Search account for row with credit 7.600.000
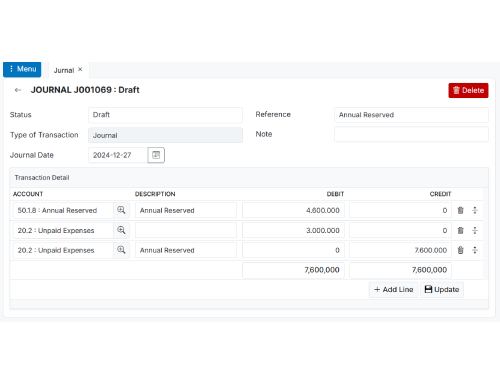 pos(121,250)
